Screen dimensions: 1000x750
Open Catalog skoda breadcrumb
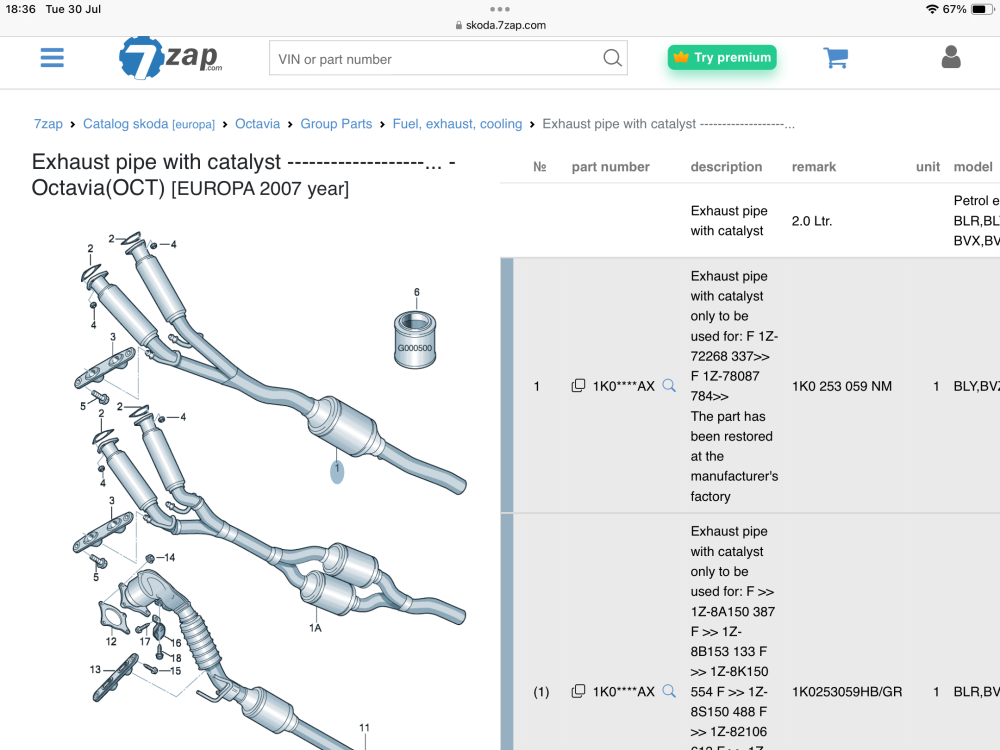click(149, 124)
